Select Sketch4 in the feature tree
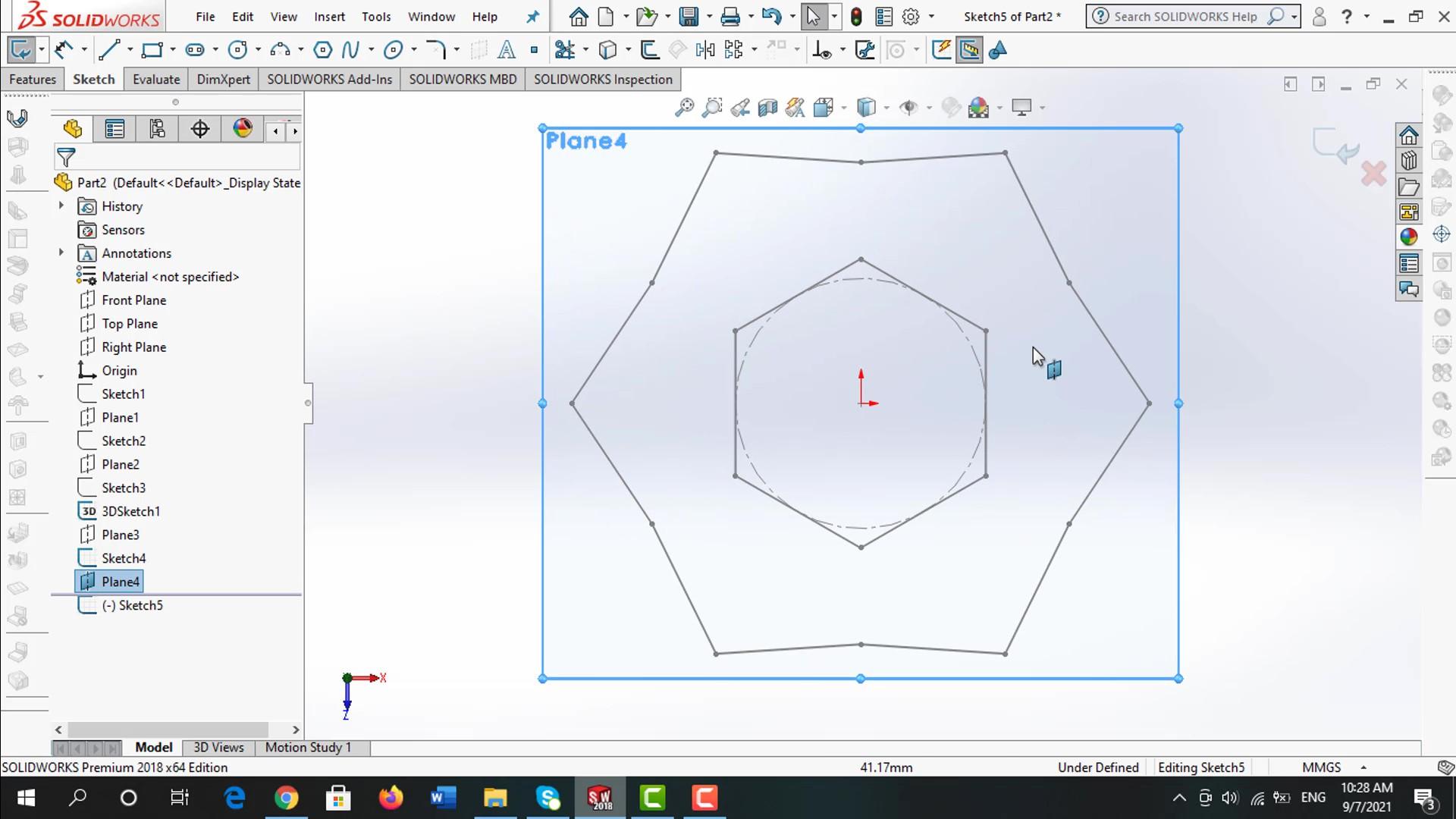Viewport: 1456px width, 819px height. click(x=123, y=558)
